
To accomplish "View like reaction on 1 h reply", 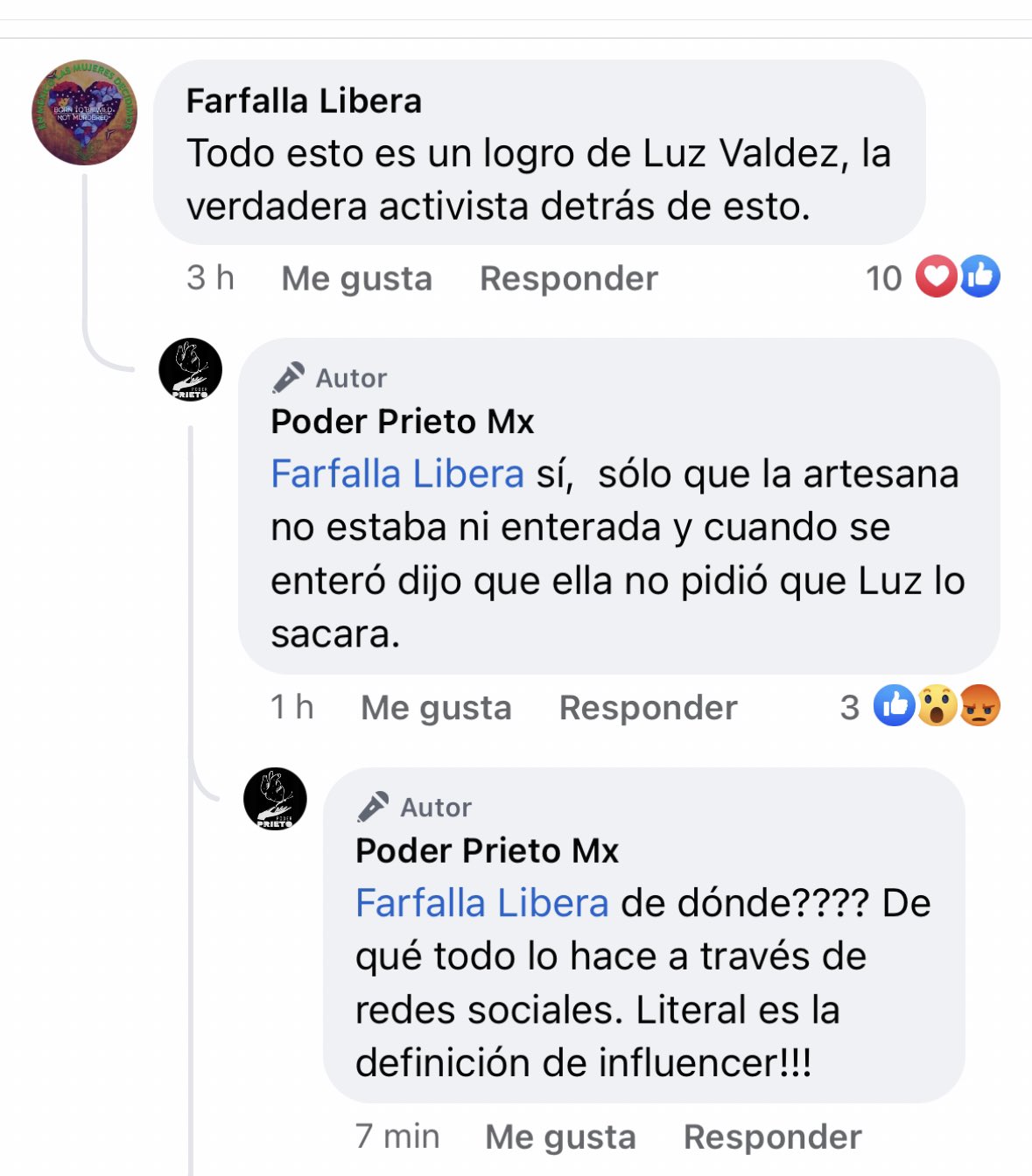I will coord(895,705).
